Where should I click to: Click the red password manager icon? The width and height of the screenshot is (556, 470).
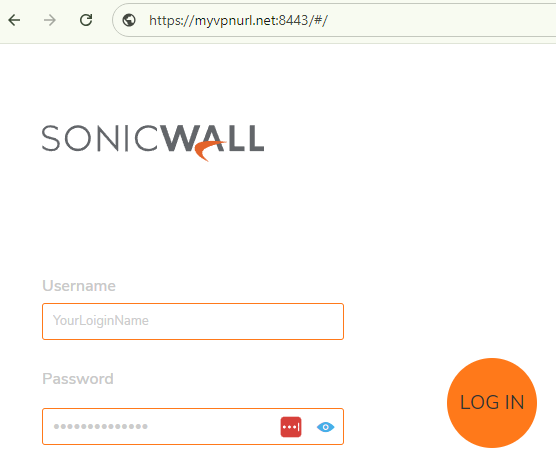pyautogui.click(x=291, y=427)
